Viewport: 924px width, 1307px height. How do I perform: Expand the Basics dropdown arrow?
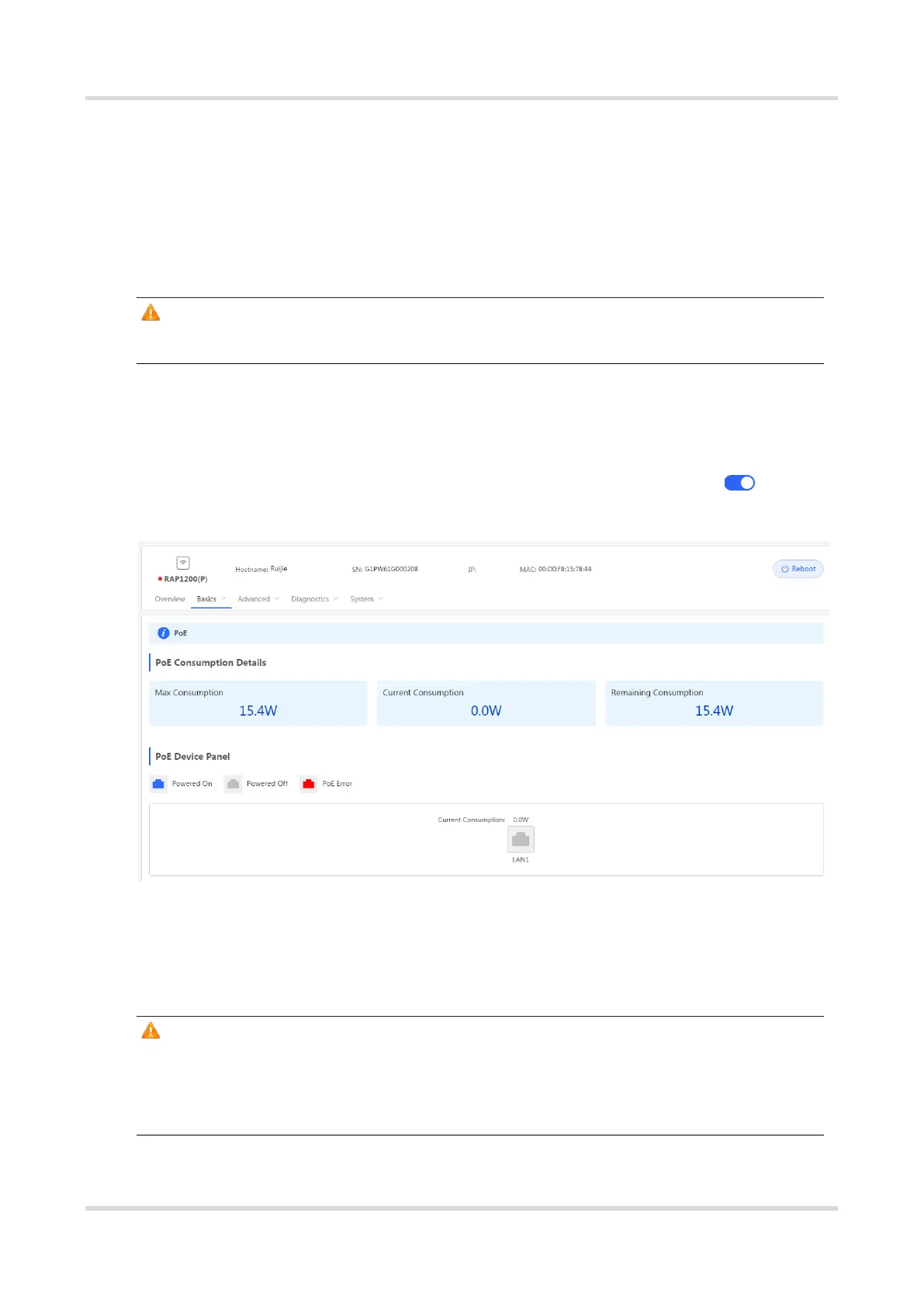point(223,599)
